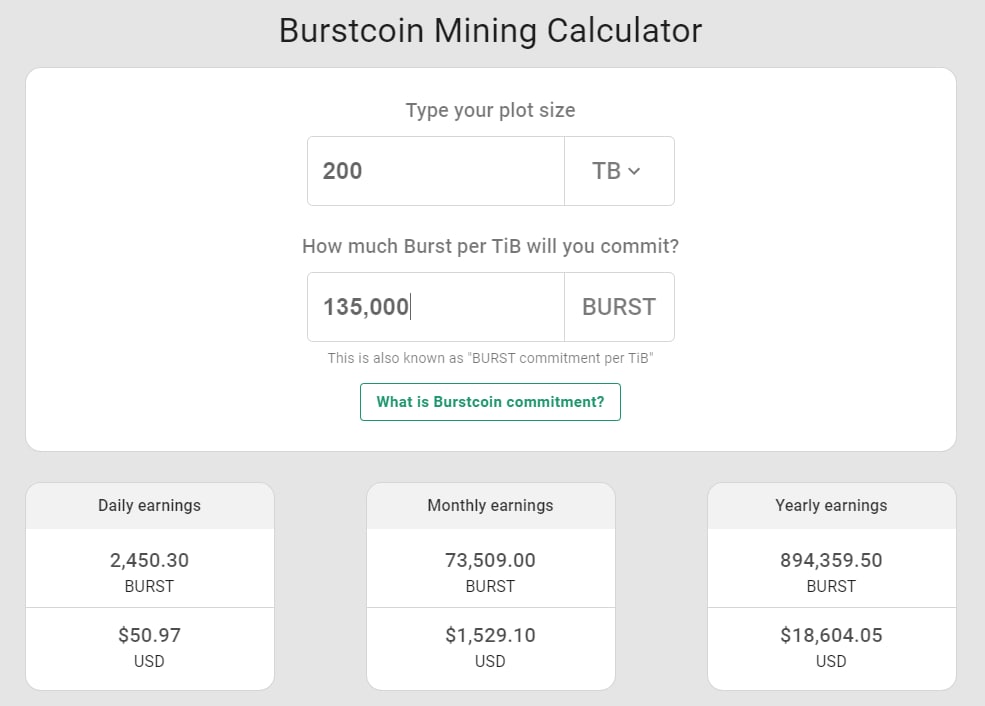Image resolution: width=985 pixels, height=706 pixels.
Task: Click the BURST label under monthly earnings value
Action: (490, 586)
